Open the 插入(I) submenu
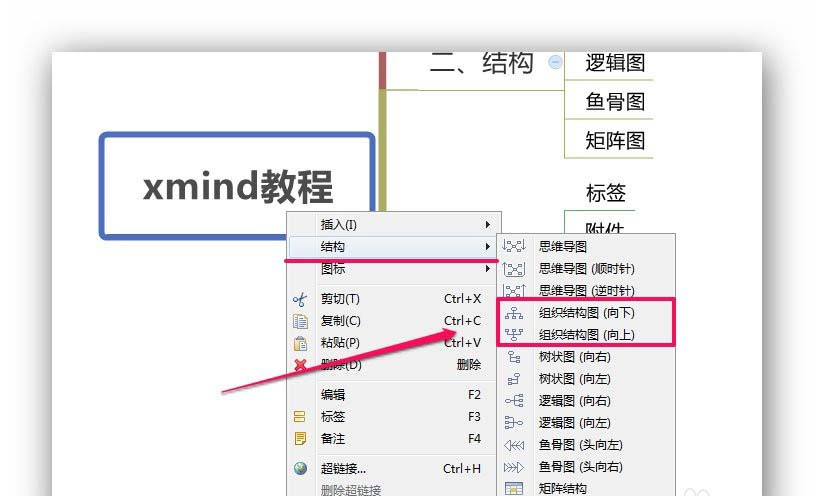The image size is (814, 496). point(394,224)
